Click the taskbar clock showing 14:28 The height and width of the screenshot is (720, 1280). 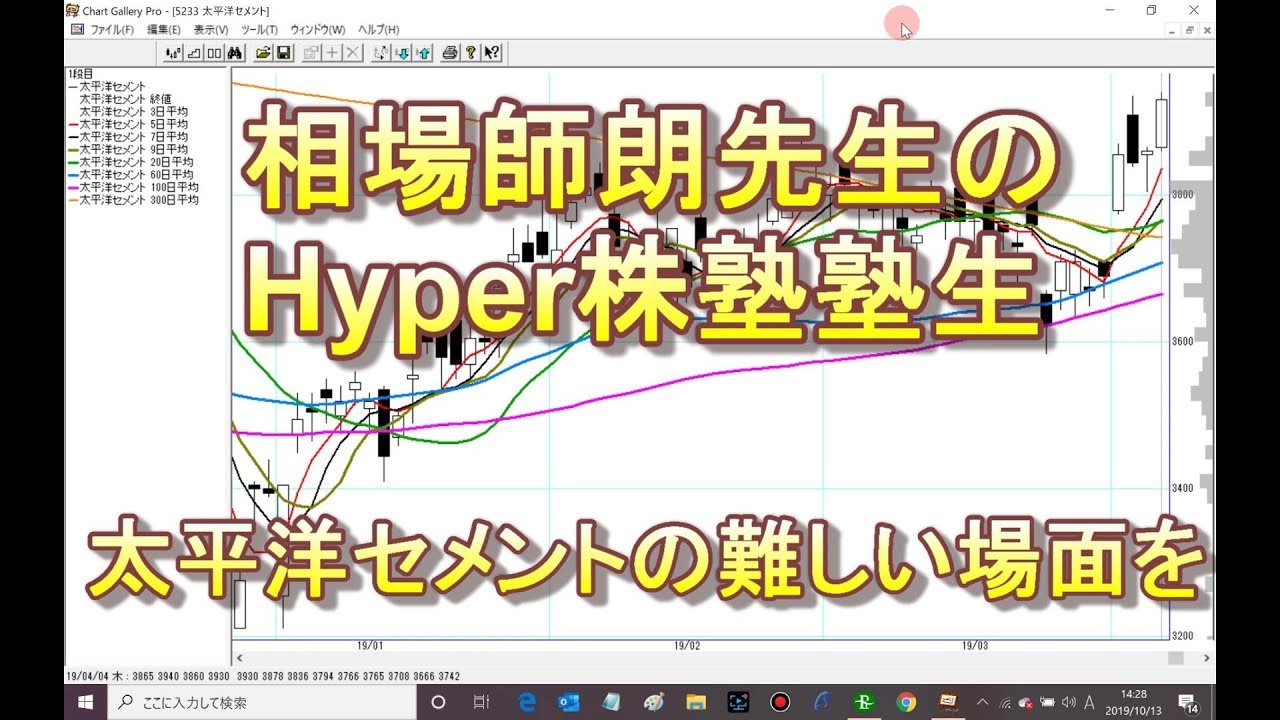(x=1134, y=702)
